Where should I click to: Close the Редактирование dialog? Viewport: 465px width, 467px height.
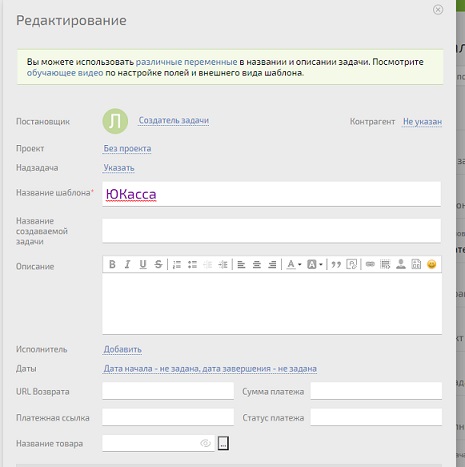tap(438, 10)
